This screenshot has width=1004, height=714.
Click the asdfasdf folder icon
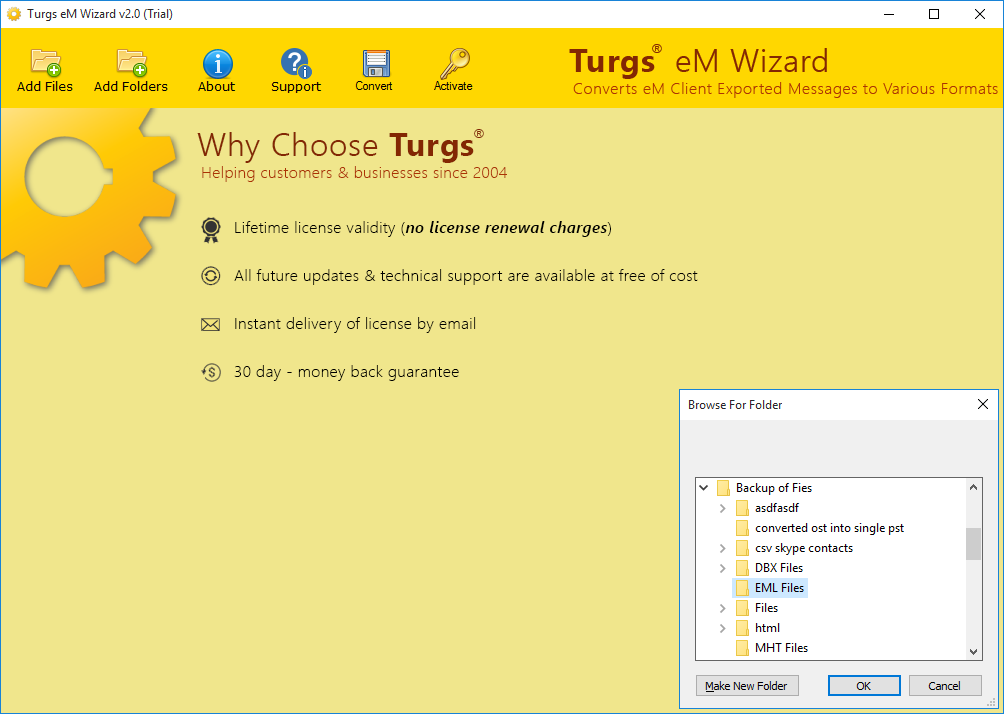pyautogui.click(x=742, y=508)
